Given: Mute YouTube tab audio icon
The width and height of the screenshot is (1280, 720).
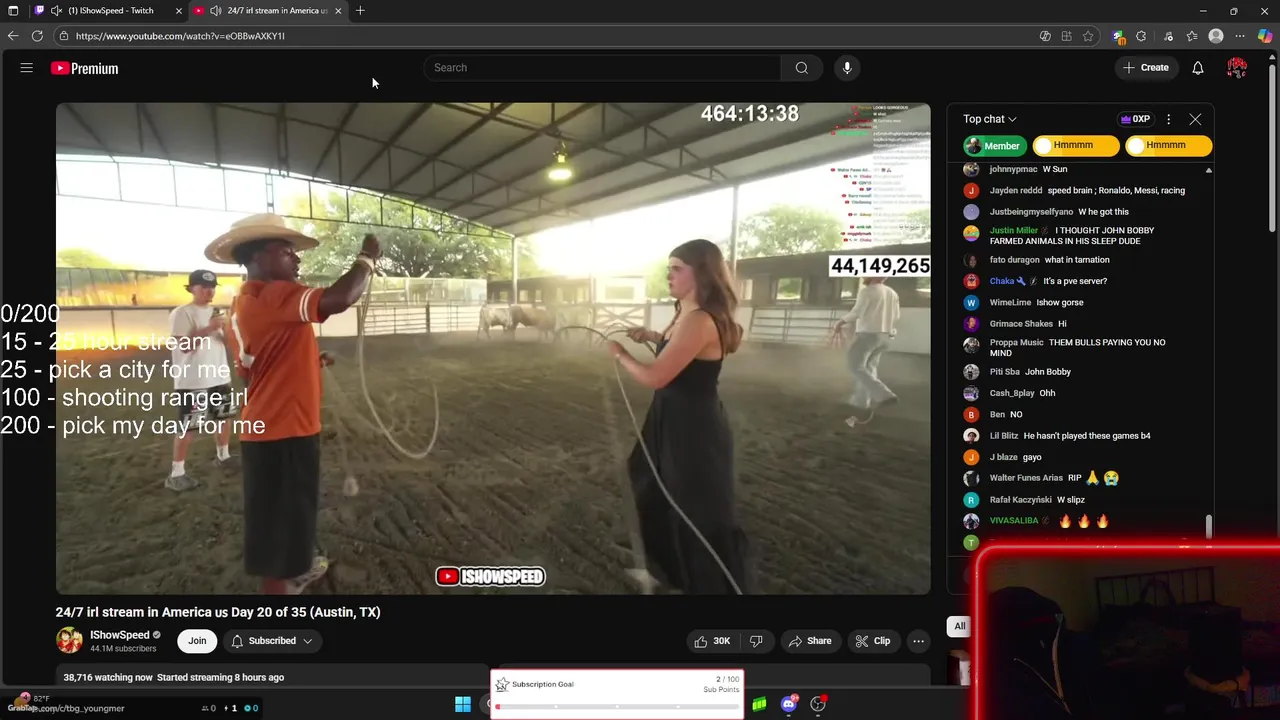Looking at the screenshot, I should (x=216, y=10).
